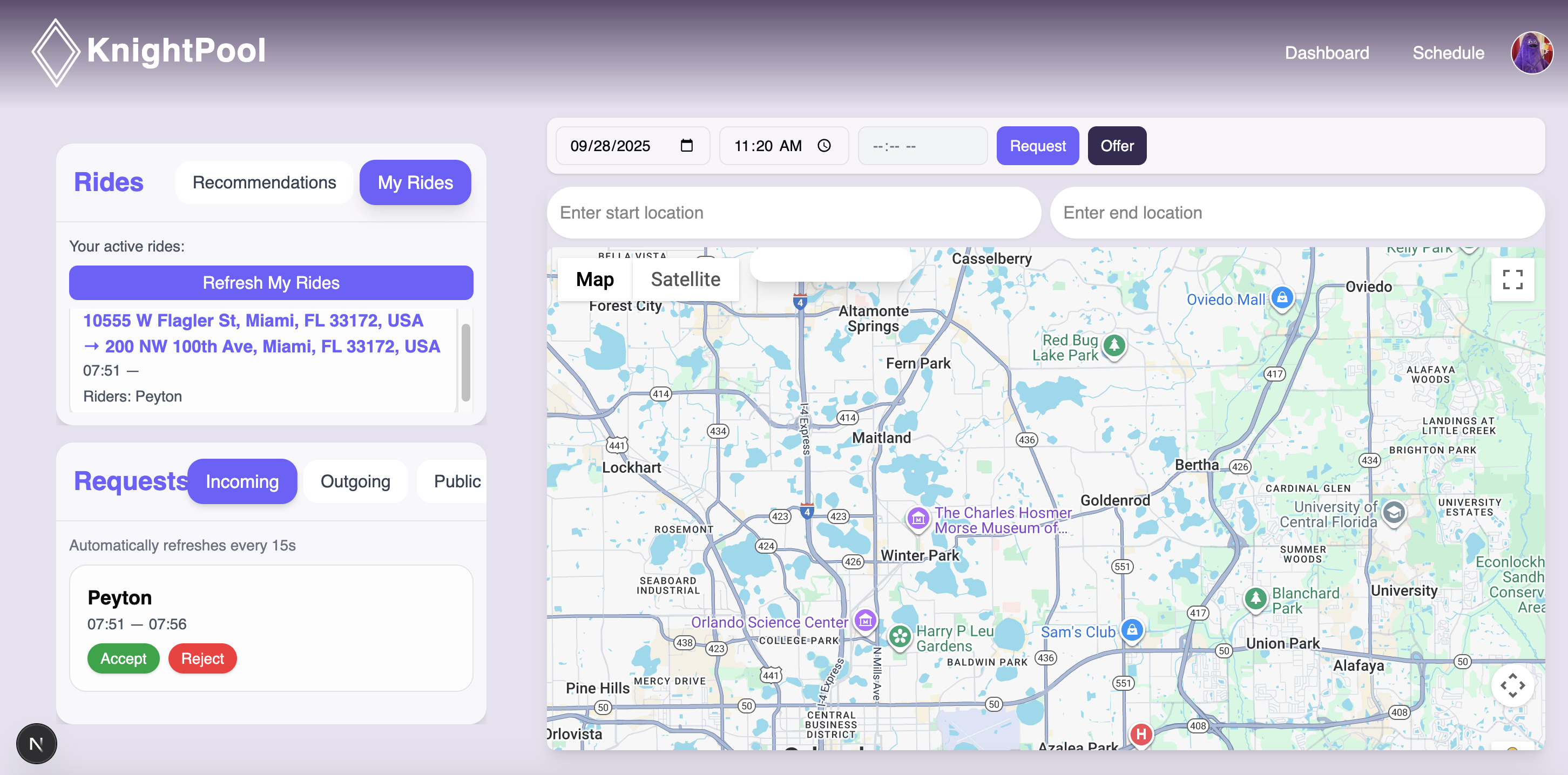Click the KnightPool diamond logo
The image size is (1568, 775).
tap(56, 52)
